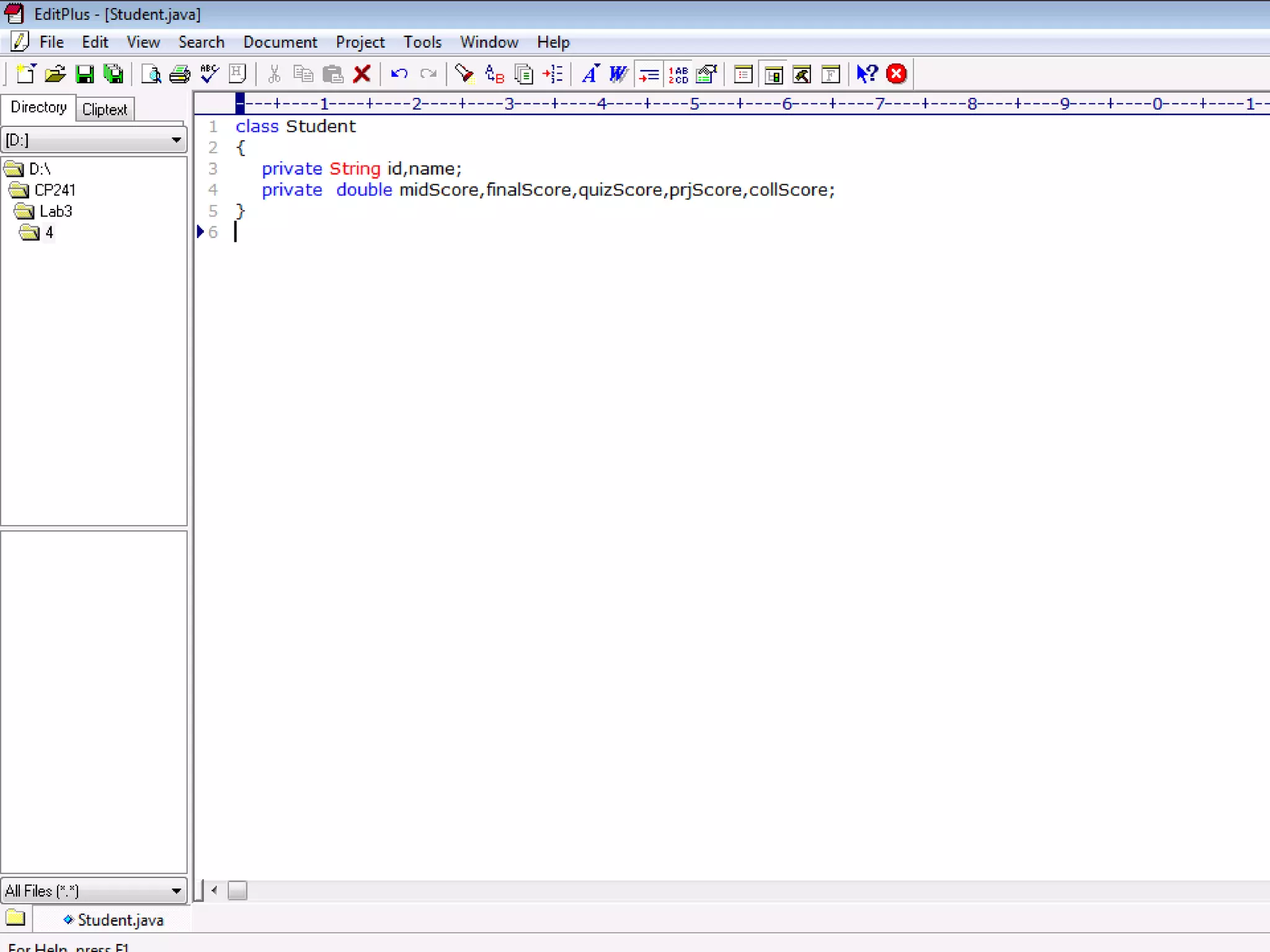Open the All Files filter dropdown
Viewport: 1270px width, 952px height.
[x=176, y=891]
